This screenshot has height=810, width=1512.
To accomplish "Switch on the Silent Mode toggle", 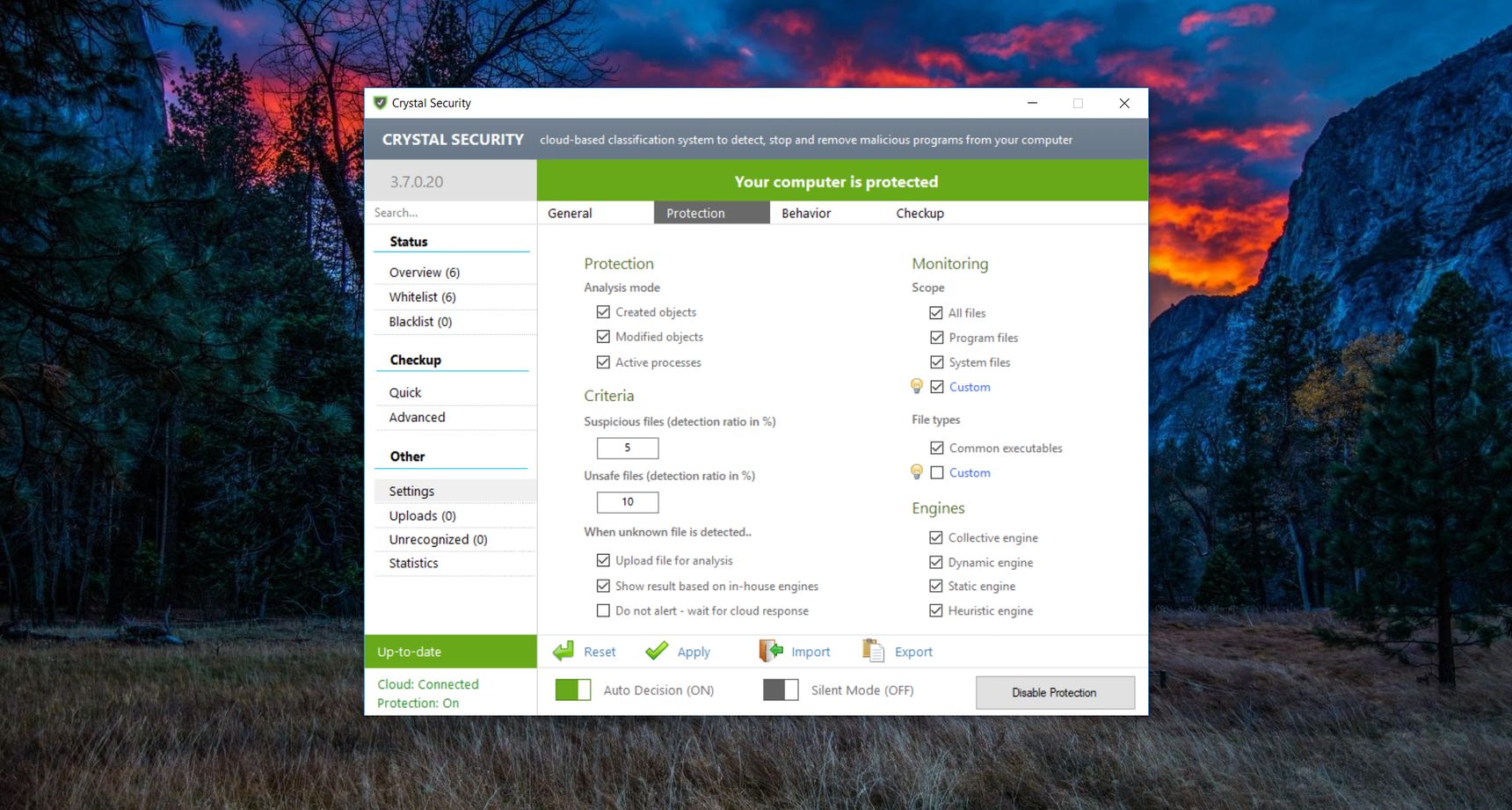I will 781,690.
